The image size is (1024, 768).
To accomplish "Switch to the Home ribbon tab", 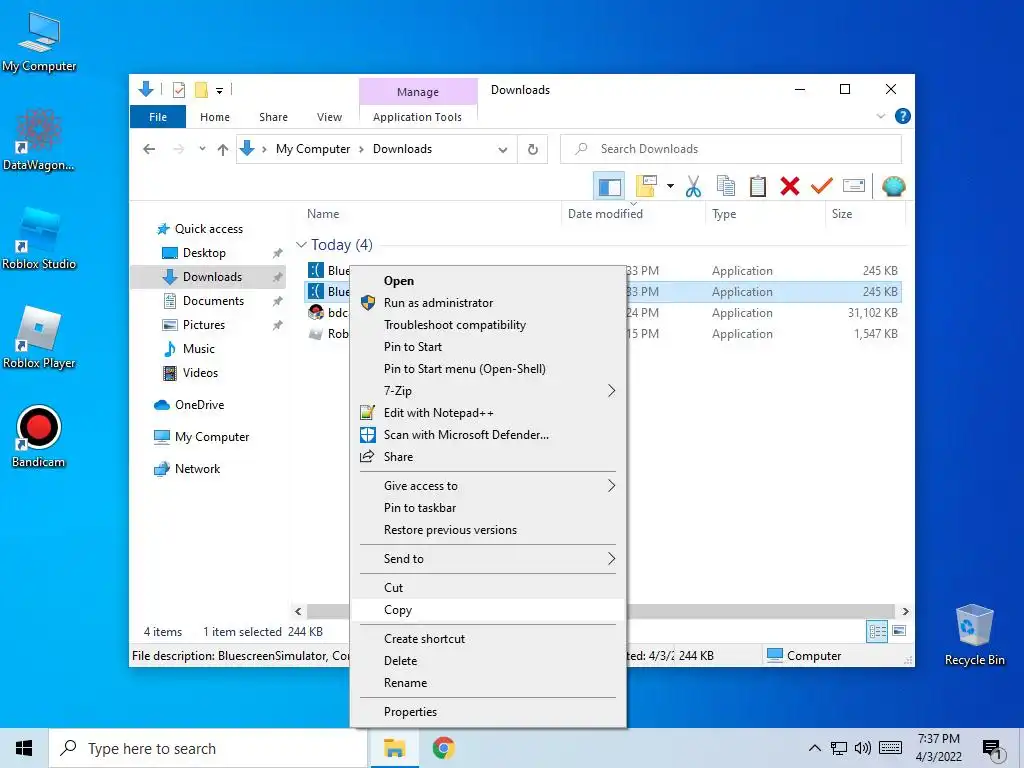I will [215, 117].
